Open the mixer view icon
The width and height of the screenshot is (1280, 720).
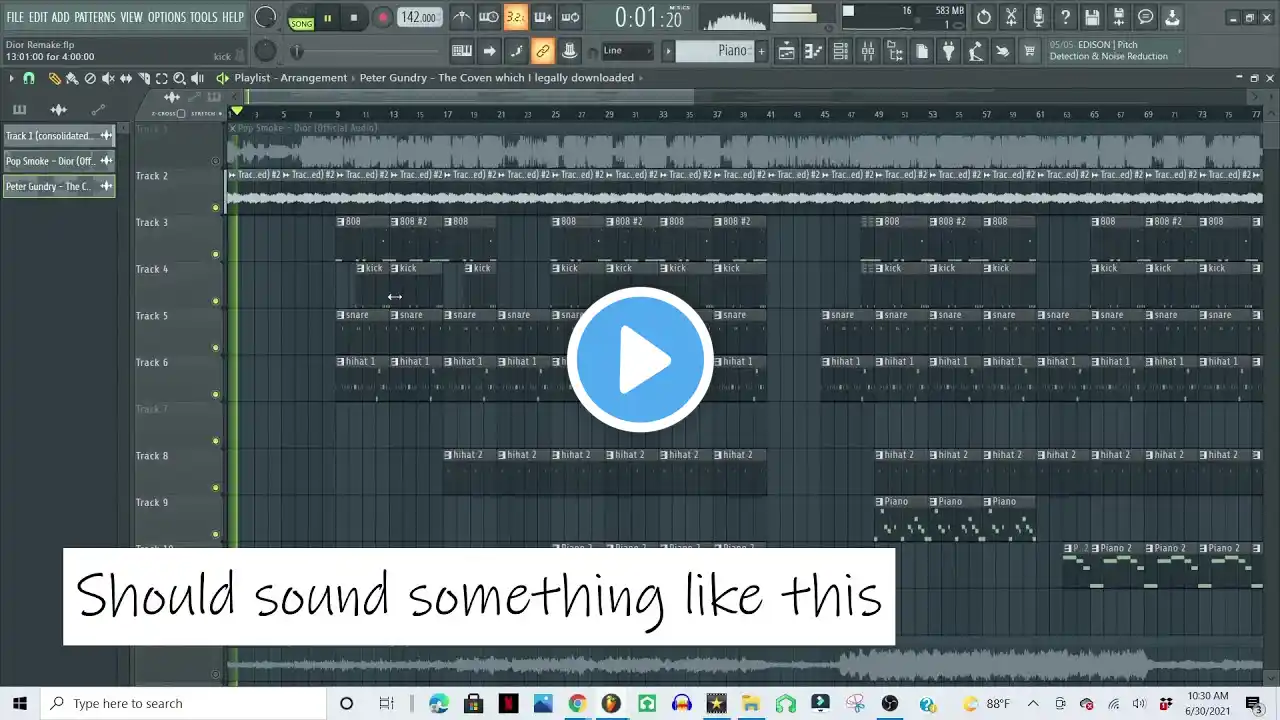point(867,51)
